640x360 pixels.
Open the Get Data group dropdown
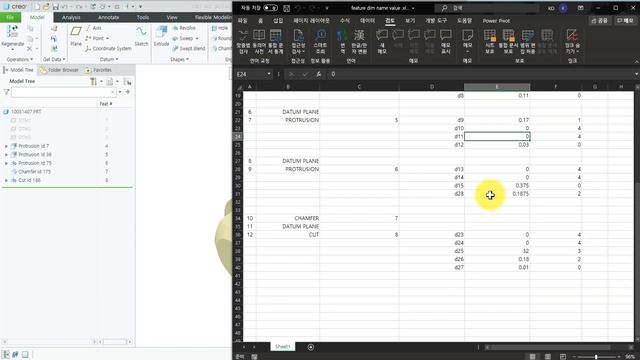point(54,60)
